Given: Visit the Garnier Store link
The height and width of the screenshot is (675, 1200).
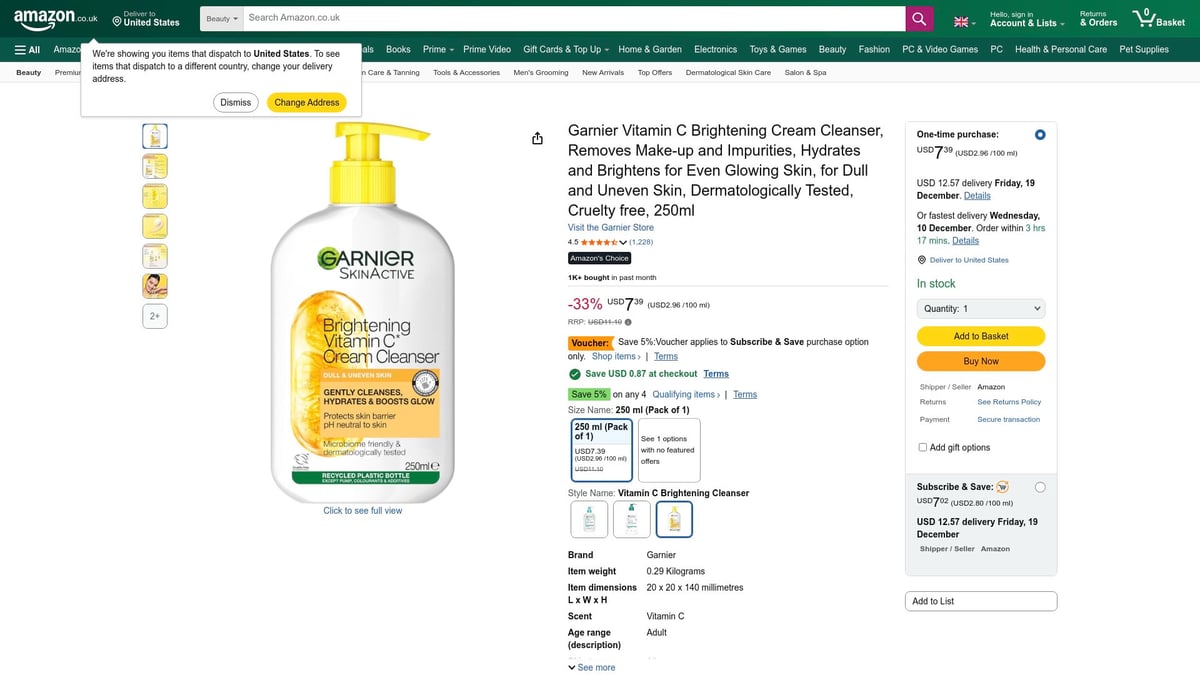Looking at the screenshot, I should (611, 226).
